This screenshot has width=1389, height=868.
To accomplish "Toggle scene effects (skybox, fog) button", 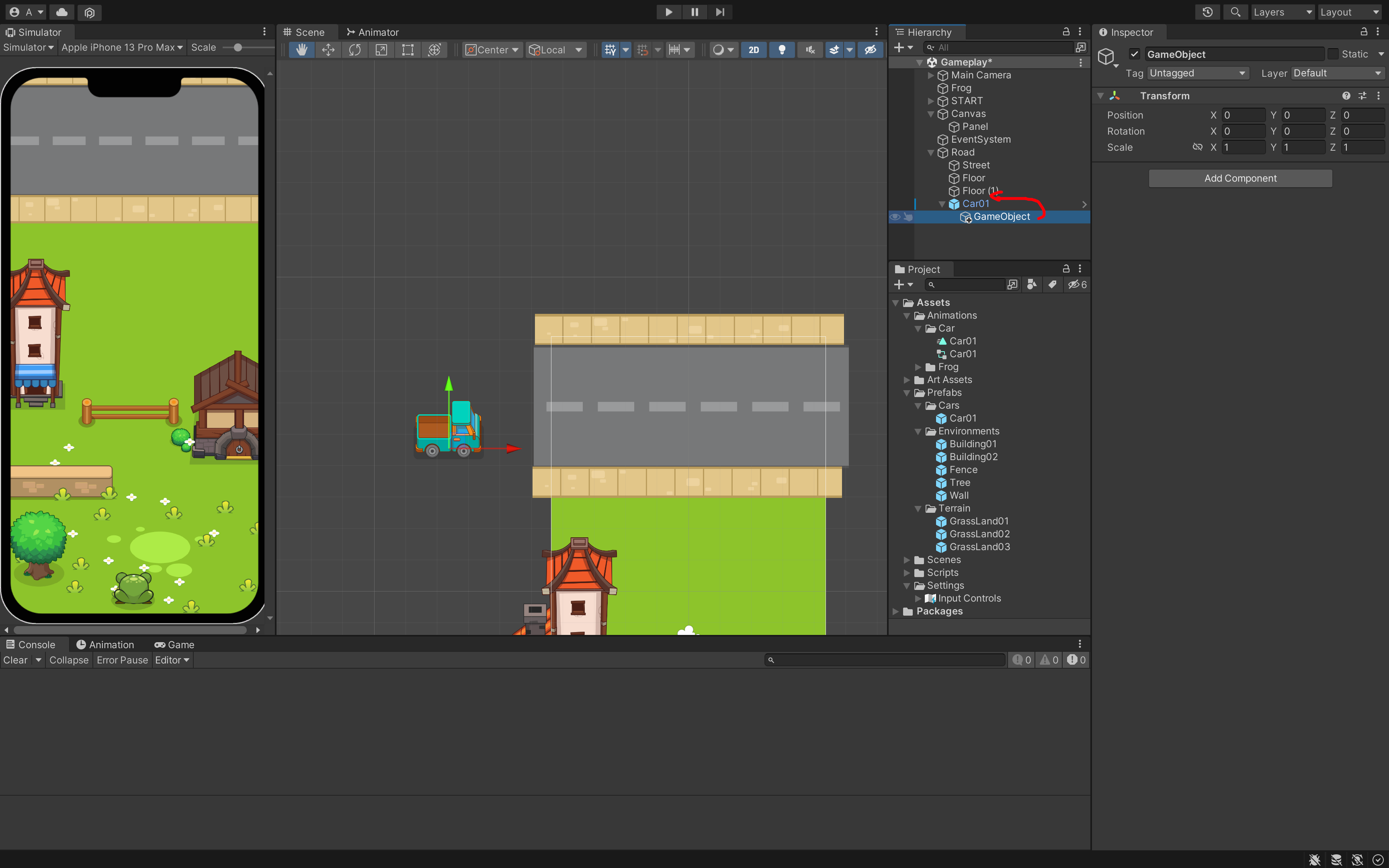I will [834, 50].
